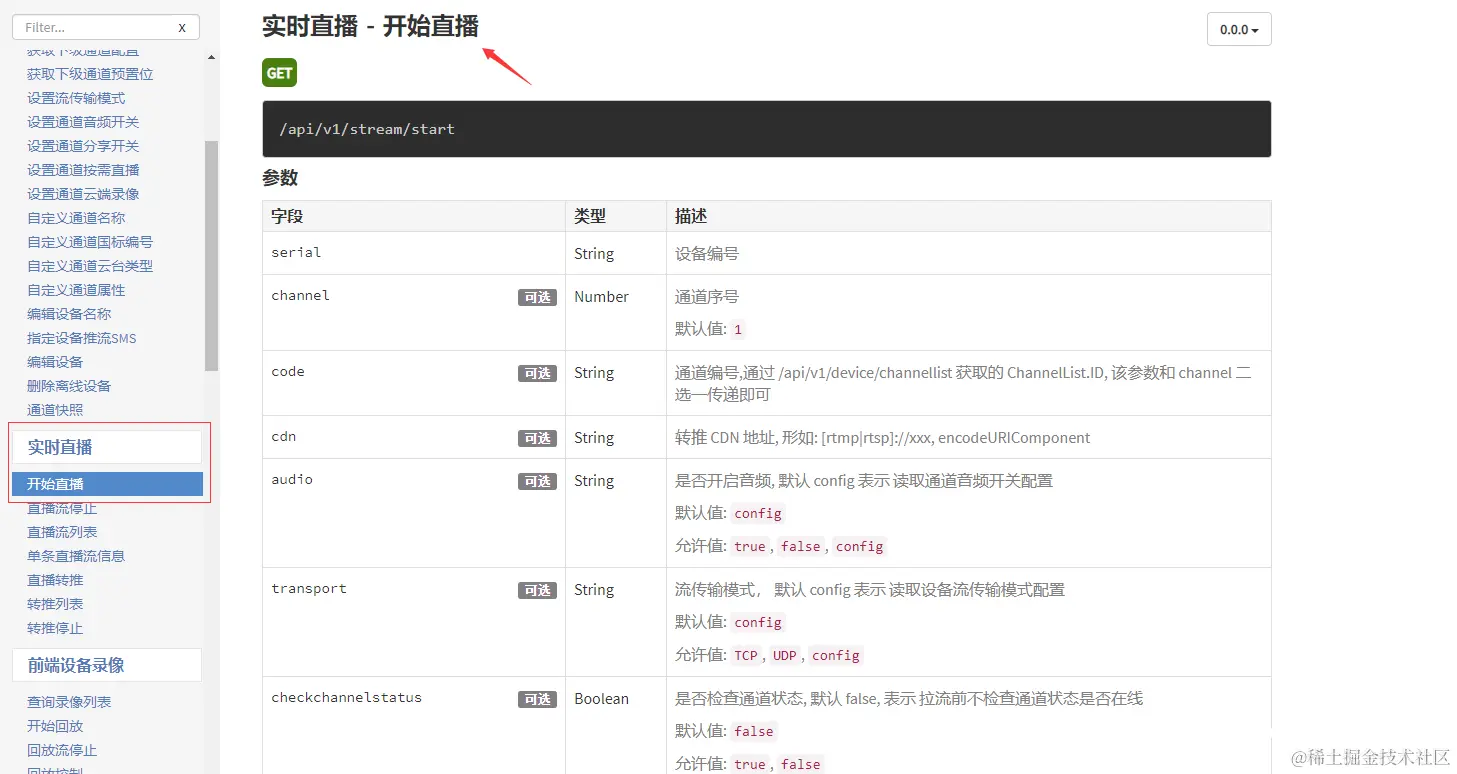Clear the filter with the x button
The width and height of the screenshot is (1457, 774).
pyautogui.click(x=181, y=28)
